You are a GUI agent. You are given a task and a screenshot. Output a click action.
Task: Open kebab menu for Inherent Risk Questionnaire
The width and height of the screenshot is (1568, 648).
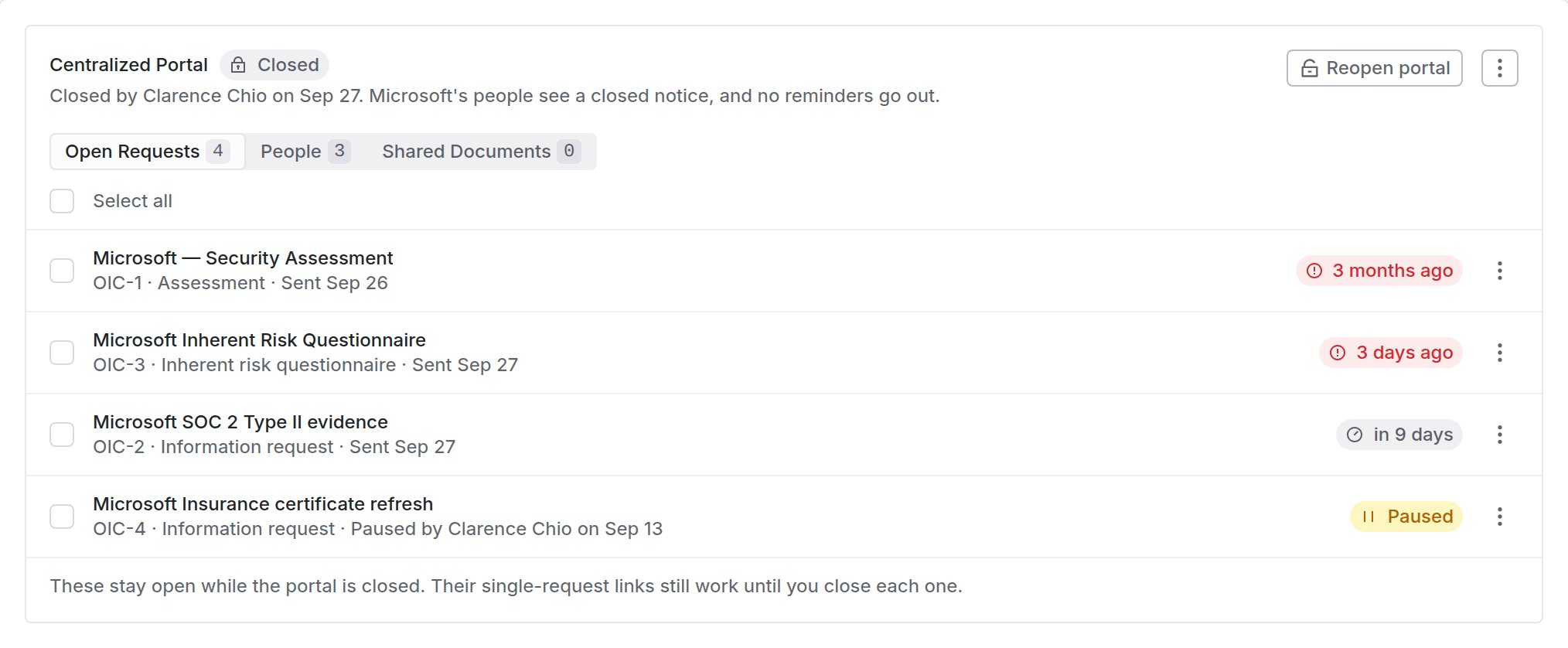1499,353
